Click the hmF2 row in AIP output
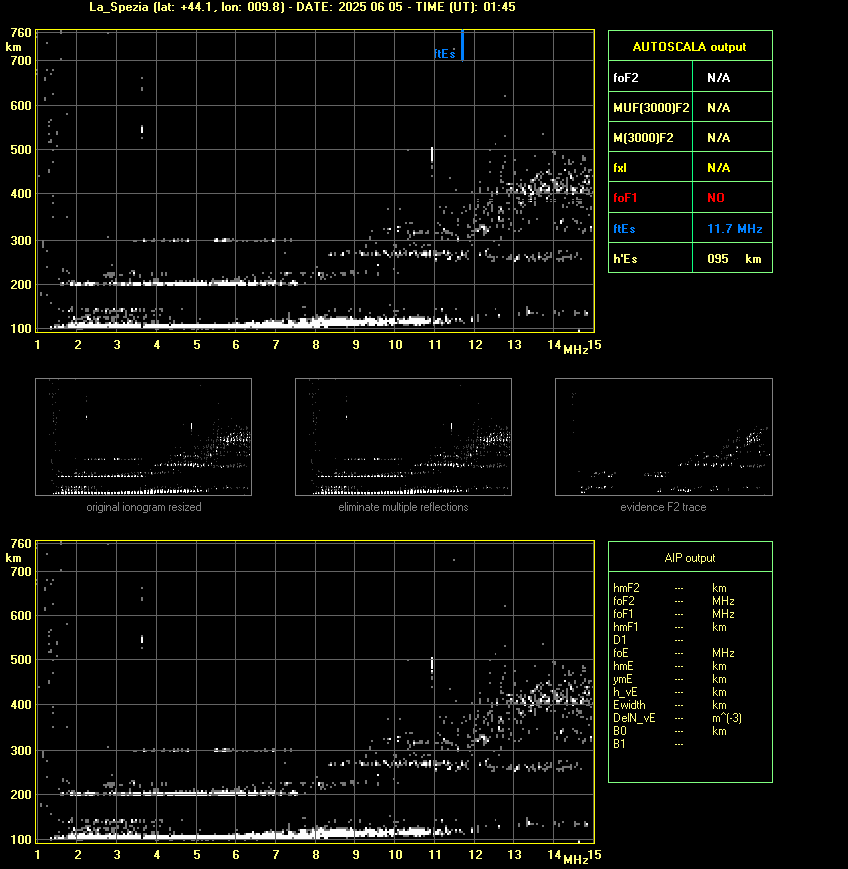Viewport: 848px width, 869px height. pos(670,588)
